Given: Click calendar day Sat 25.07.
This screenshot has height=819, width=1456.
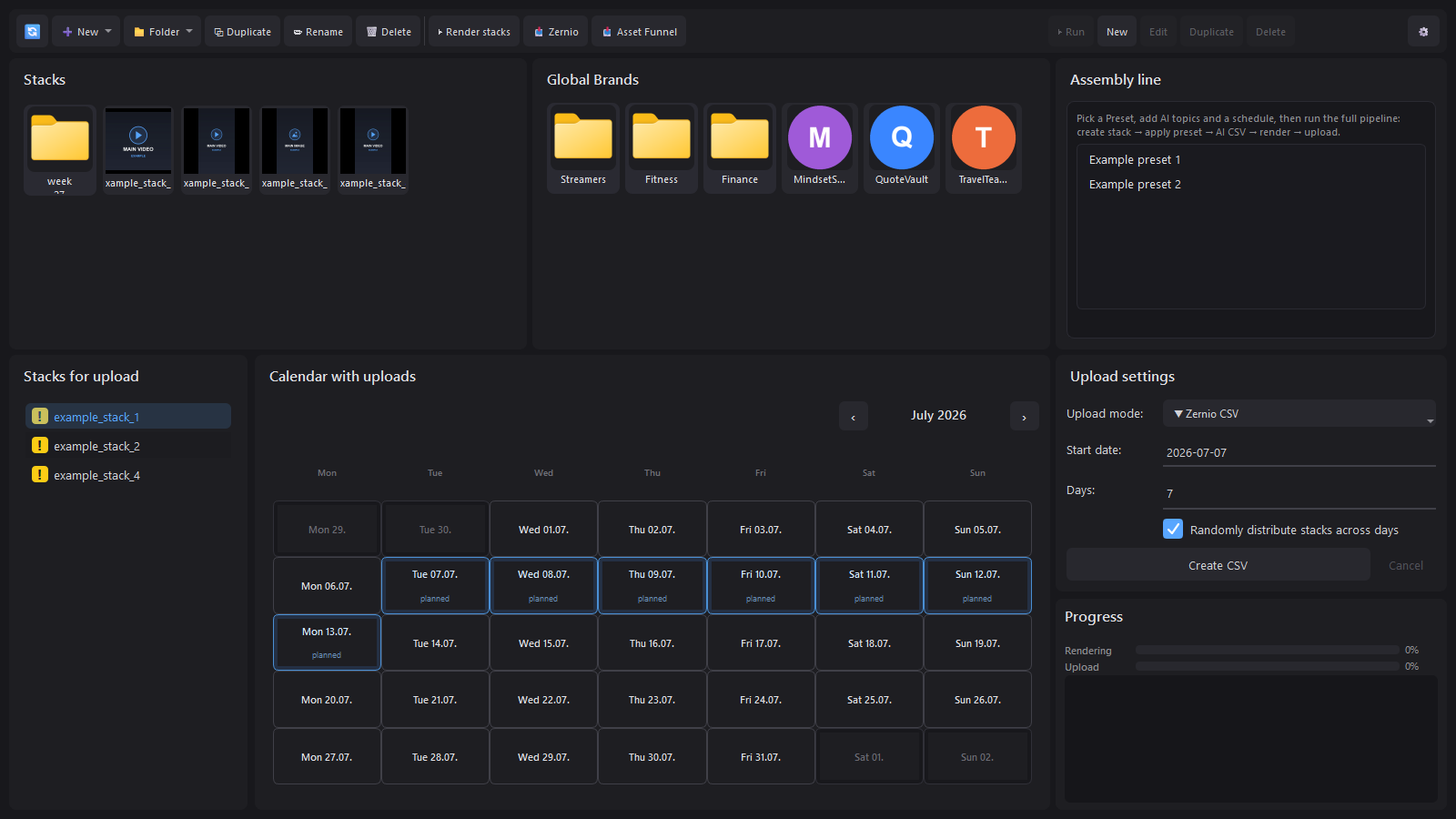Looking at the screenshot, I should [869, 699].
